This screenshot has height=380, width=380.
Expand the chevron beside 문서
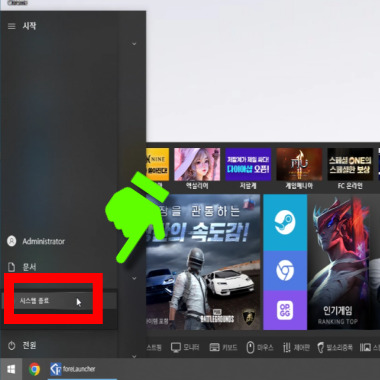tap(134, 278)
